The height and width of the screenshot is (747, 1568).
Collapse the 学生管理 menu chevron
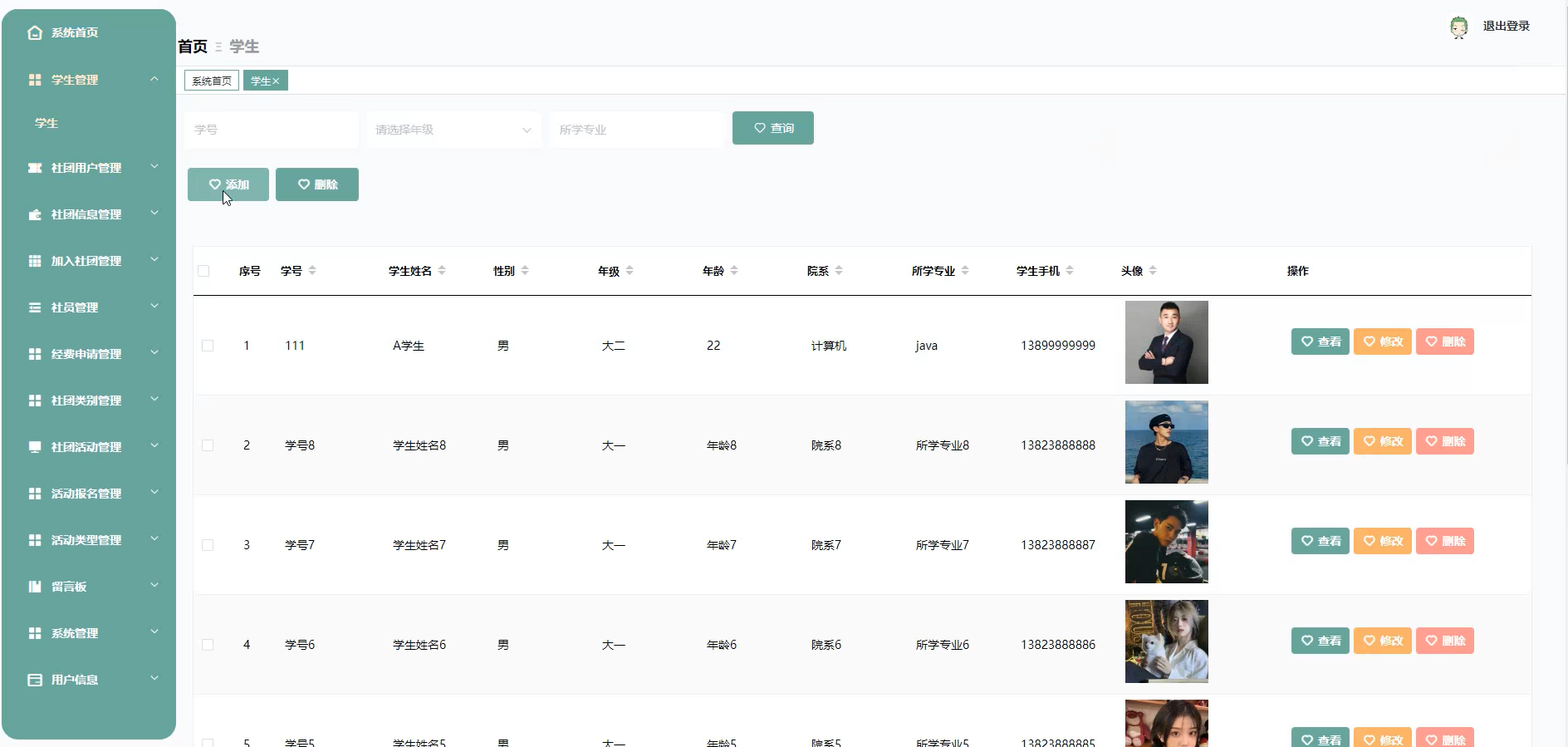click(154, 79)
